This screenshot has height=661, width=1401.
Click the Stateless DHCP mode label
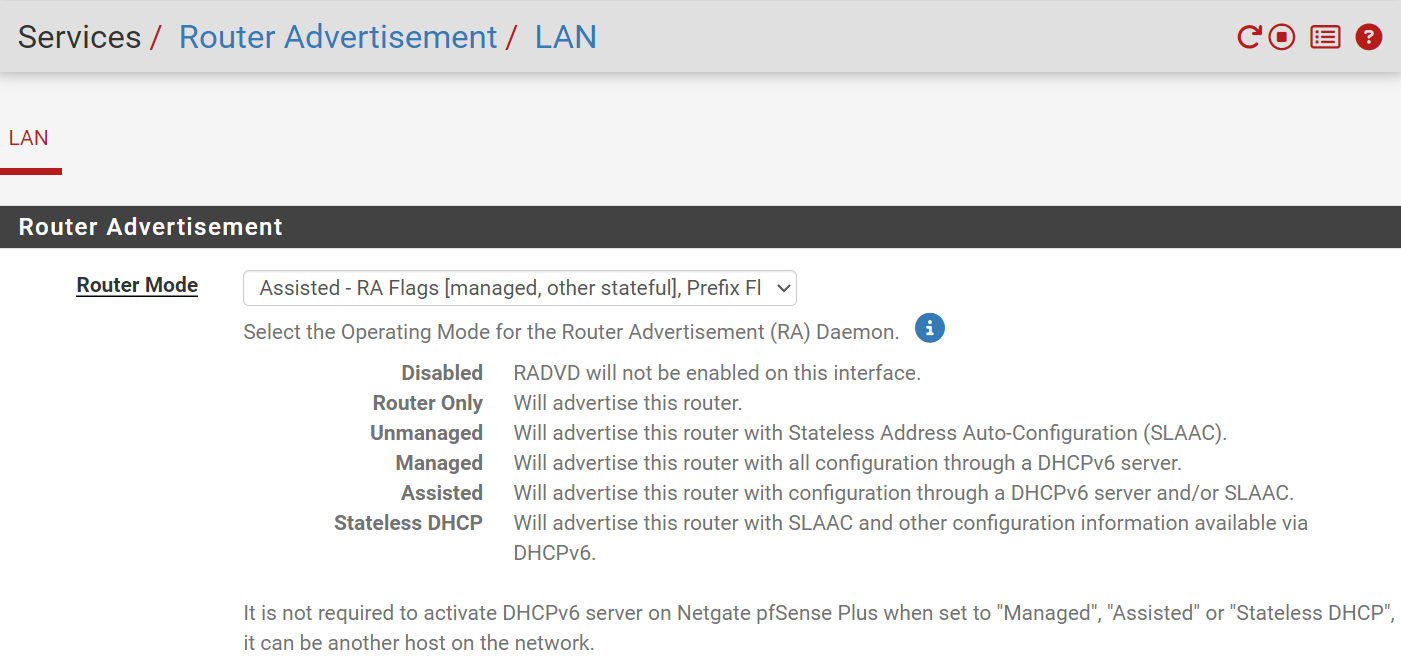click(408, 523)
